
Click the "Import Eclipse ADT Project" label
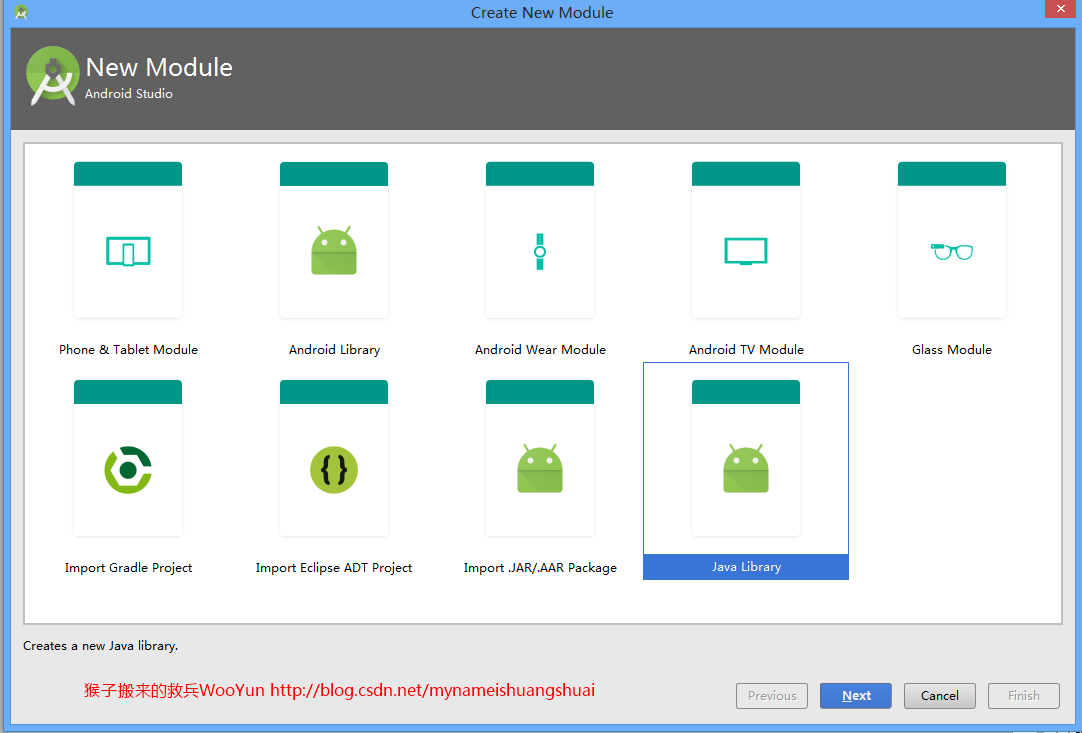coord(334,568)
